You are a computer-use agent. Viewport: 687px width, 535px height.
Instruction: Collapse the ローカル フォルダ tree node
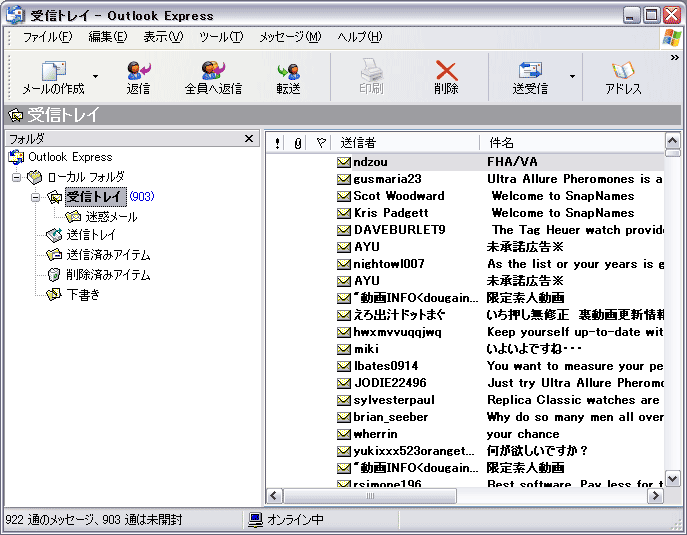[x=16, y=177]
